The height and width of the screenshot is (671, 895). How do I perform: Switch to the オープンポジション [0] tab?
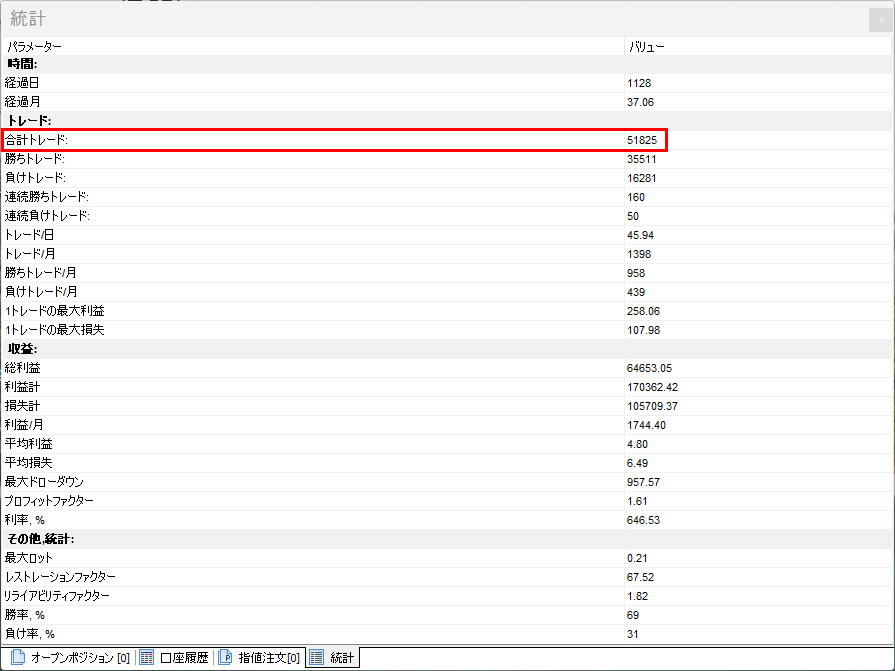80,658
